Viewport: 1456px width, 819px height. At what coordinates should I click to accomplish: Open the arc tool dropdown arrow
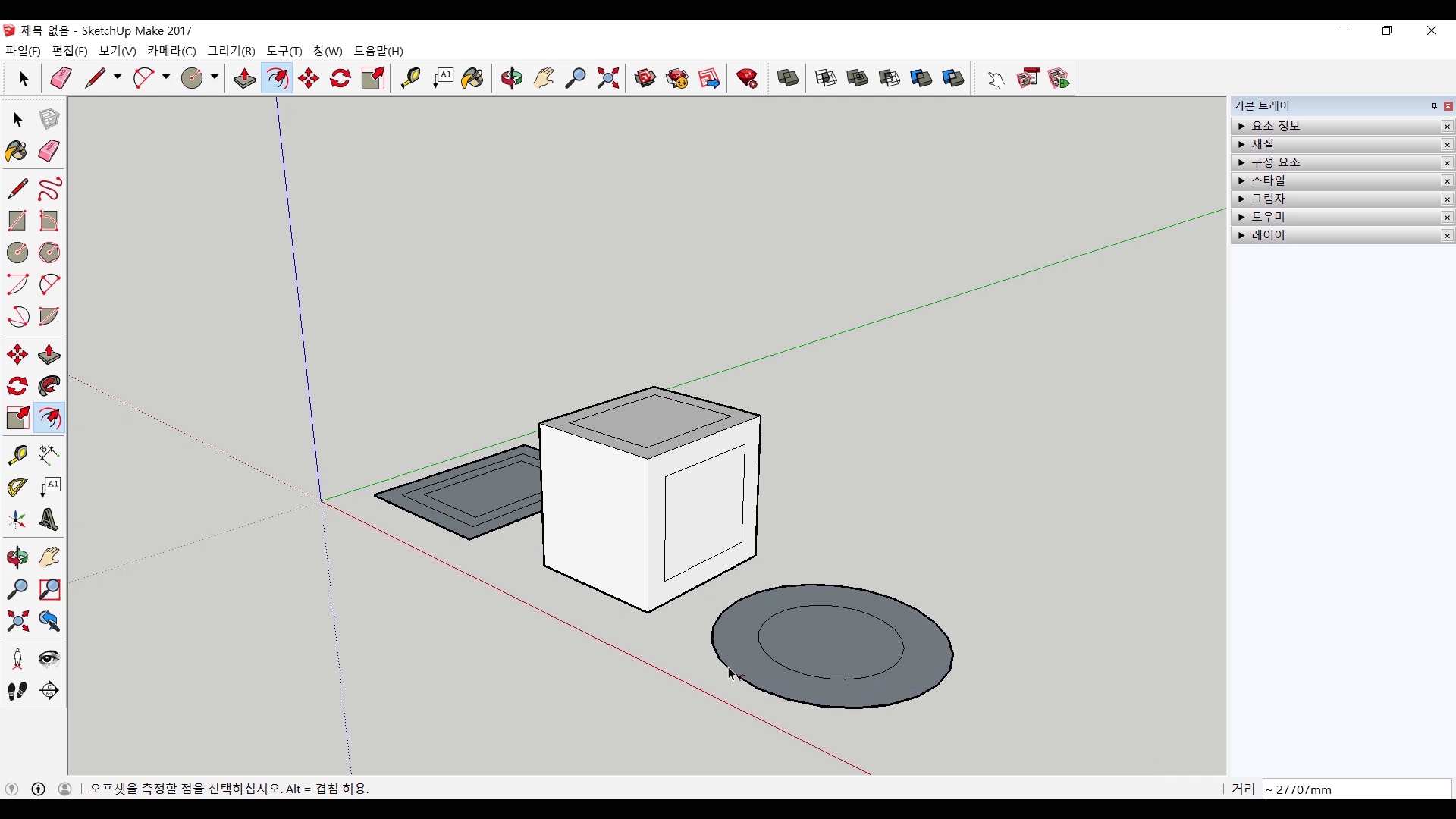pos(166,77)
